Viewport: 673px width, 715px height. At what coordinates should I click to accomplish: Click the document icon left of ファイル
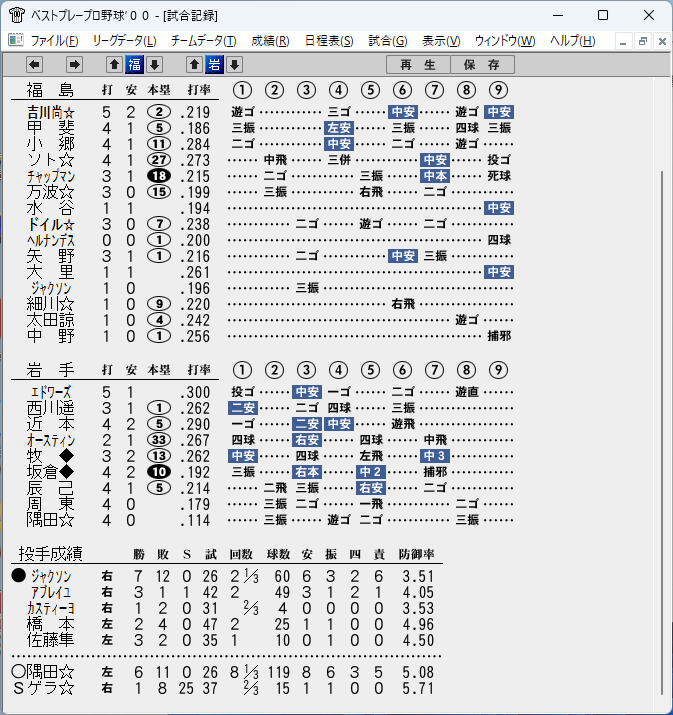point(16,41)
